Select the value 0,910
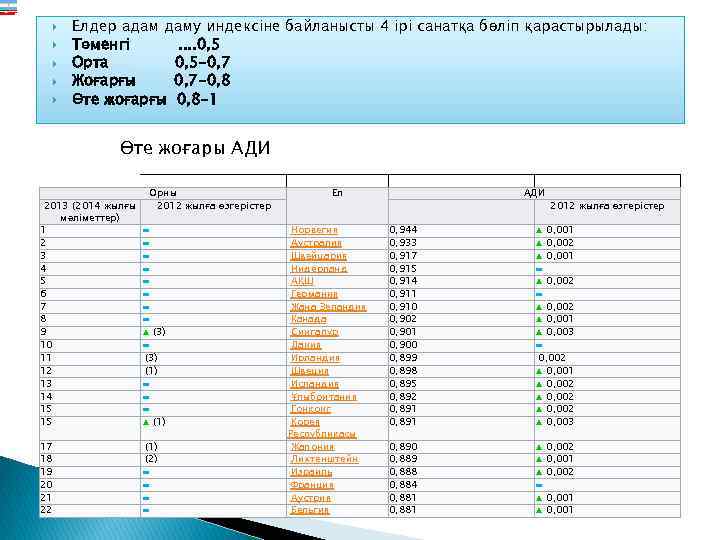The image size is (720, 540). click(x=403, y=306)
